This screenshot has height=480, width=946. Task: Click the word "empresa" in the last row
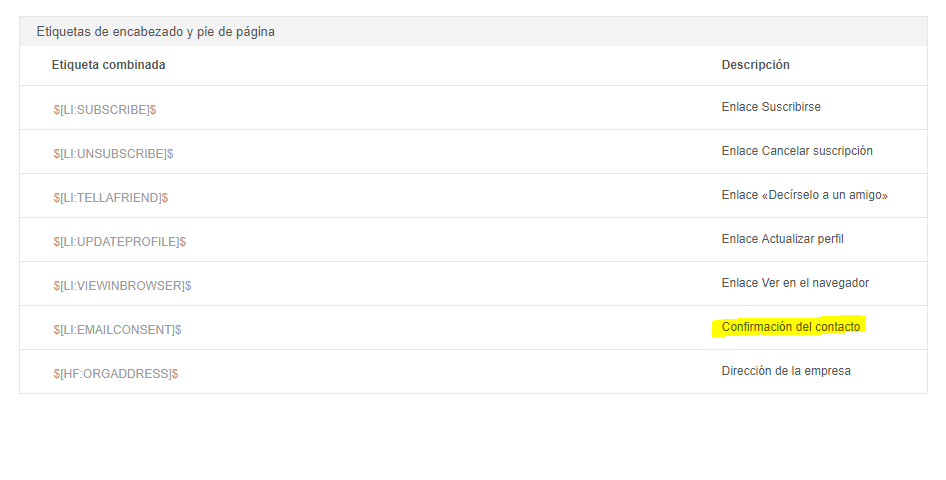tap(830, 371)
